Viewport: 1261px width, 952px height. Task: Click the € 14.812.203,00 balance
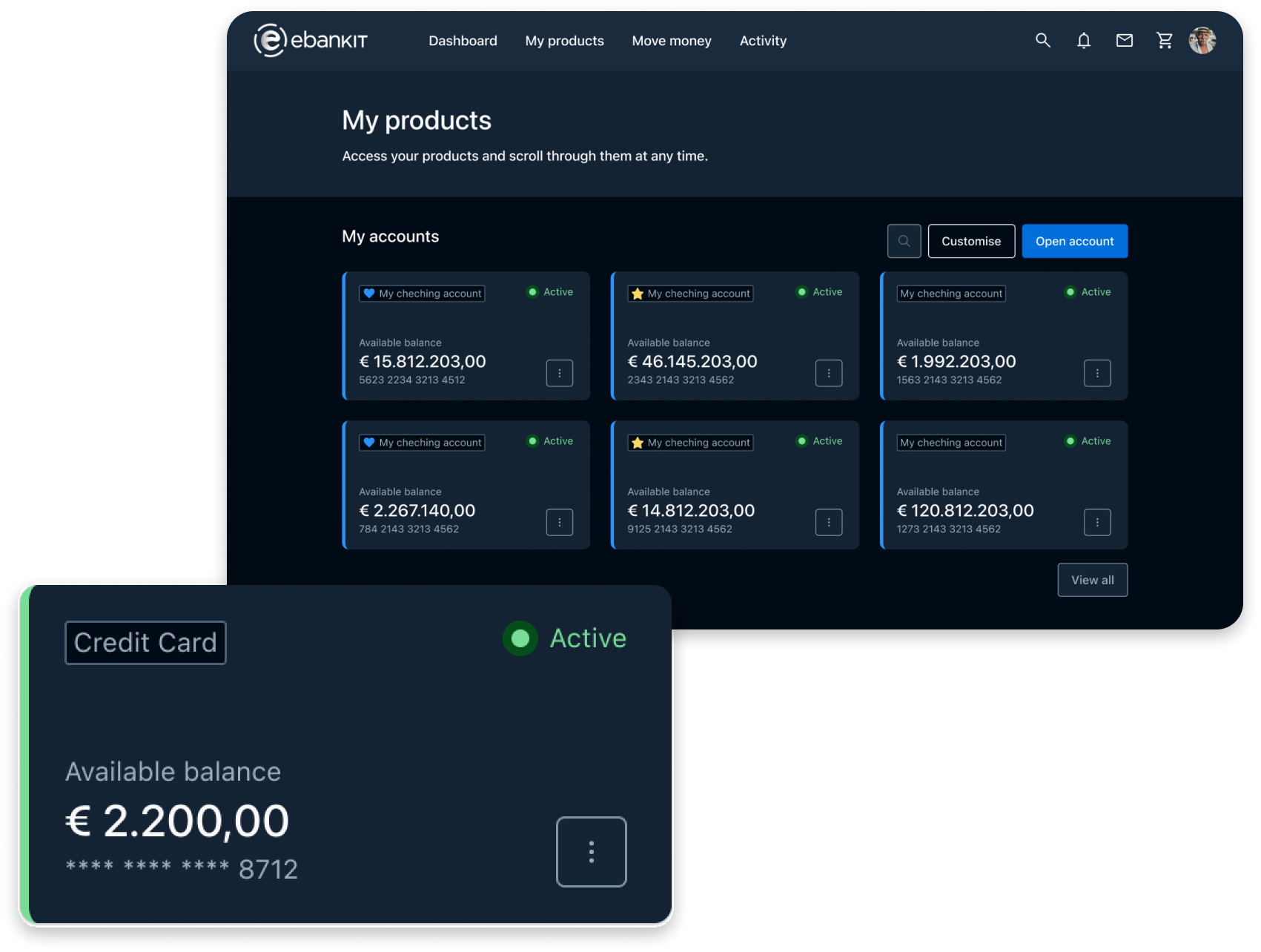click(x=691, y=510)
